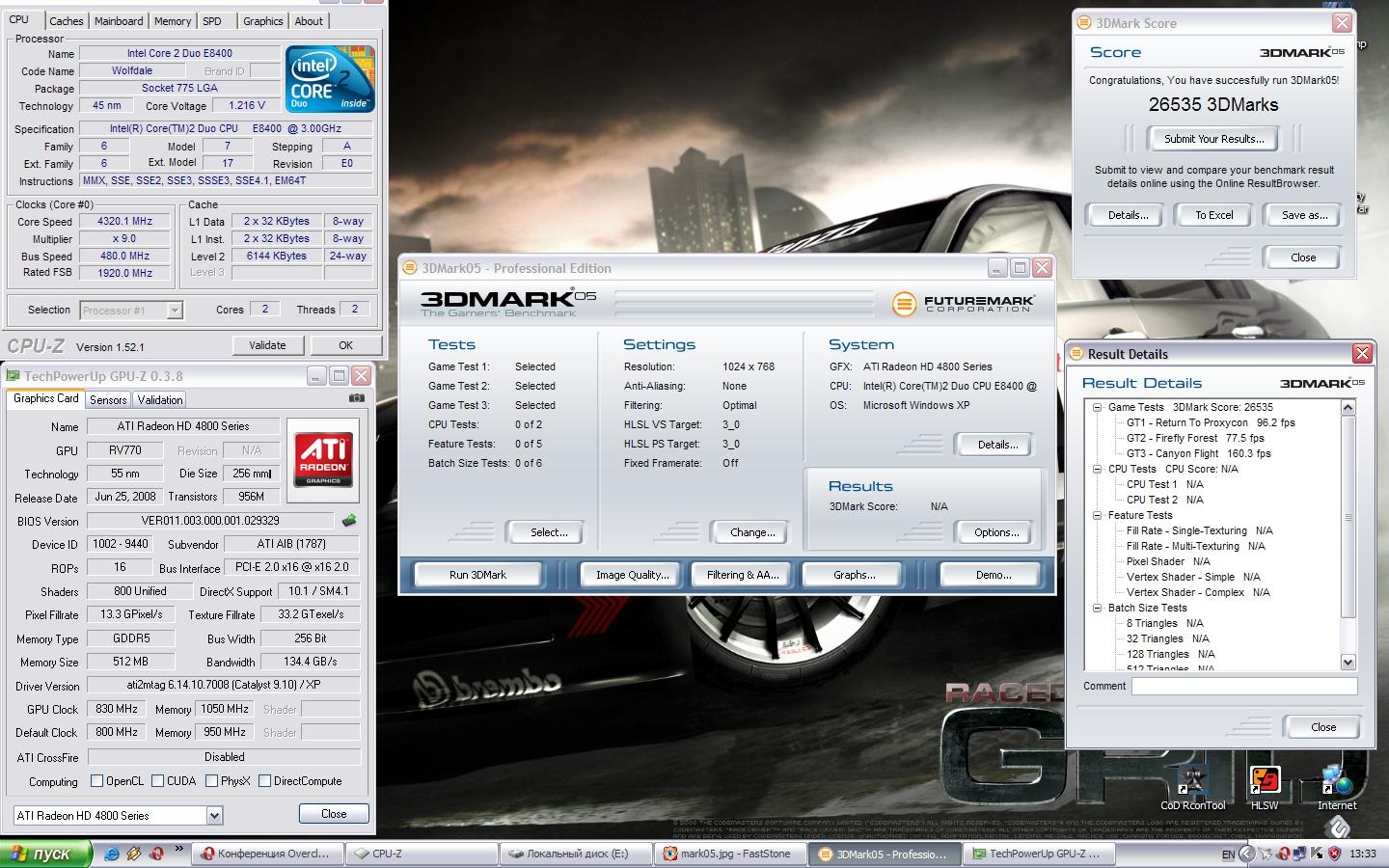Open the Windows Start (пуск) button
This screenshot has height=868, width=1389.
tap(46, 854)
